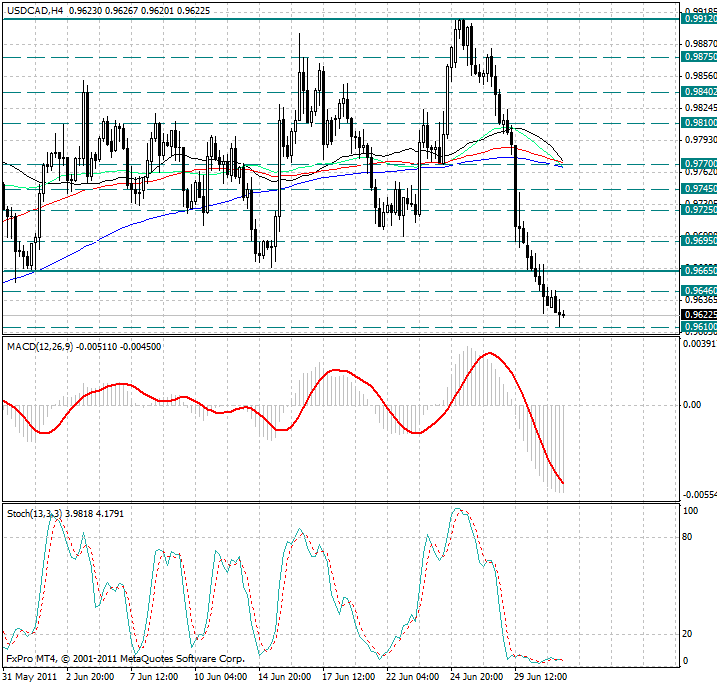The width and height of the screenshot is (717, 684).
Task: Click the 0.9912 price level tag
Action: [699, 19]
